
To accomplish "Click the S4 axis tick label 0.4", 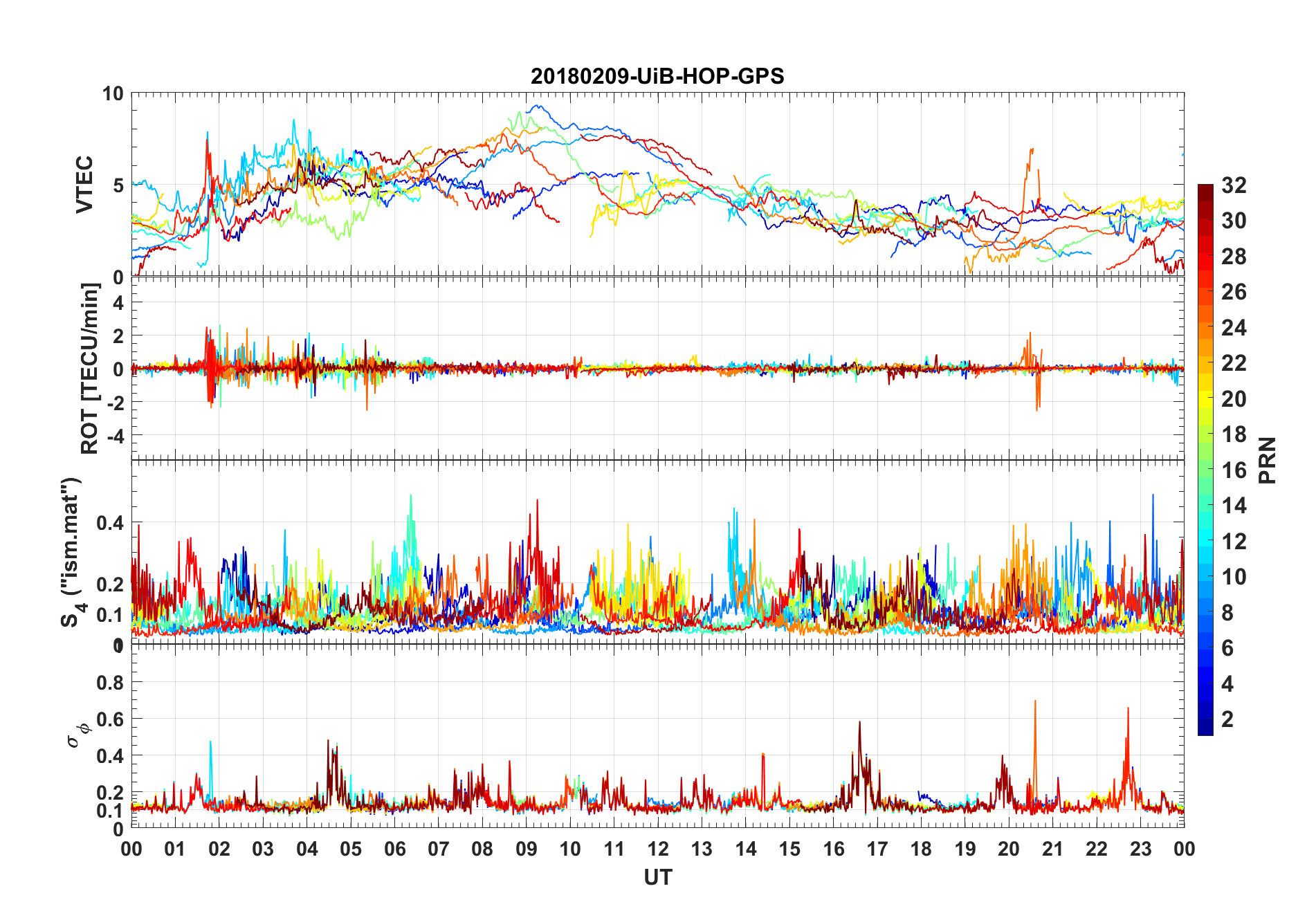I will click(111, 523).
